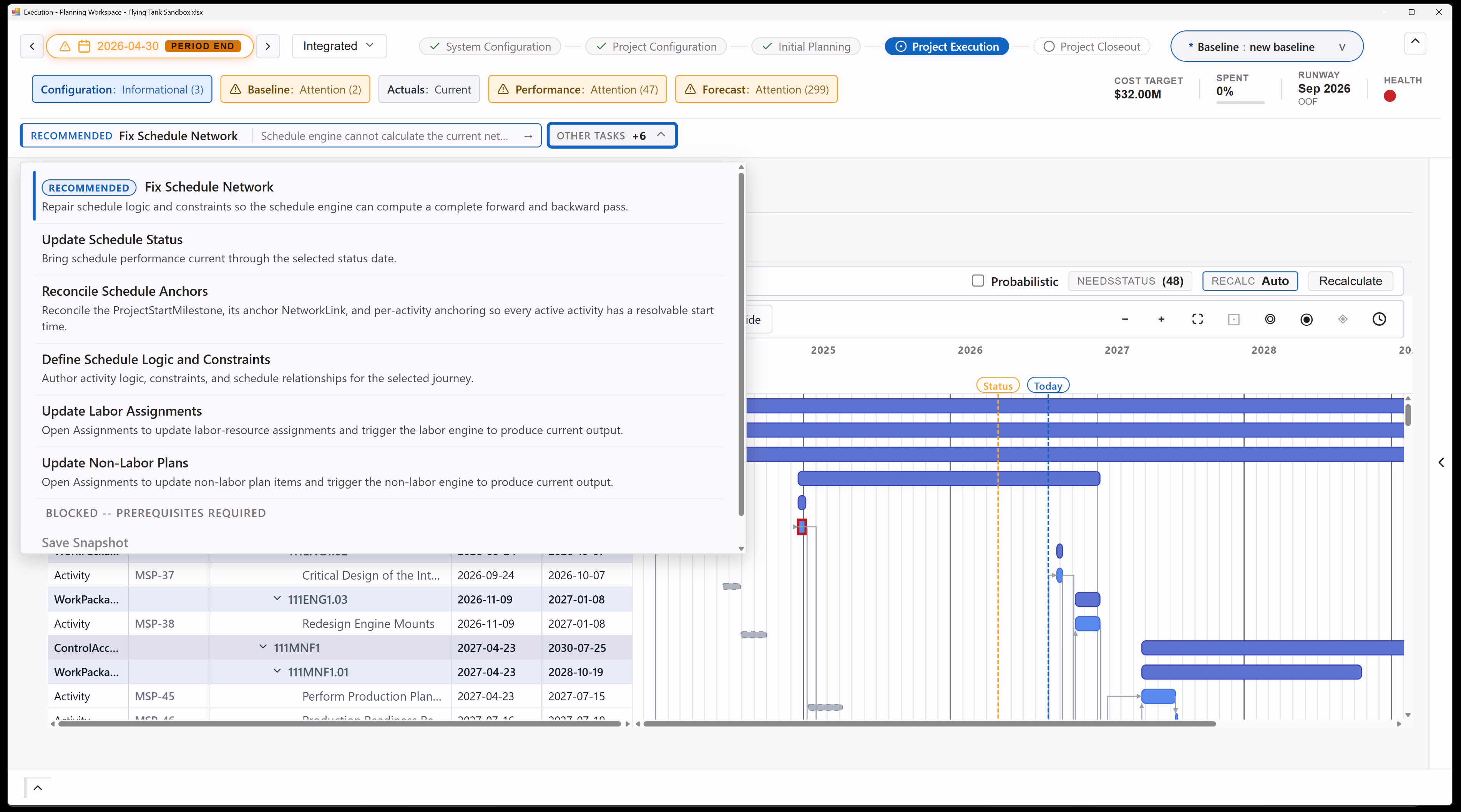Click the Status date marker on timeline

(998, 386)
